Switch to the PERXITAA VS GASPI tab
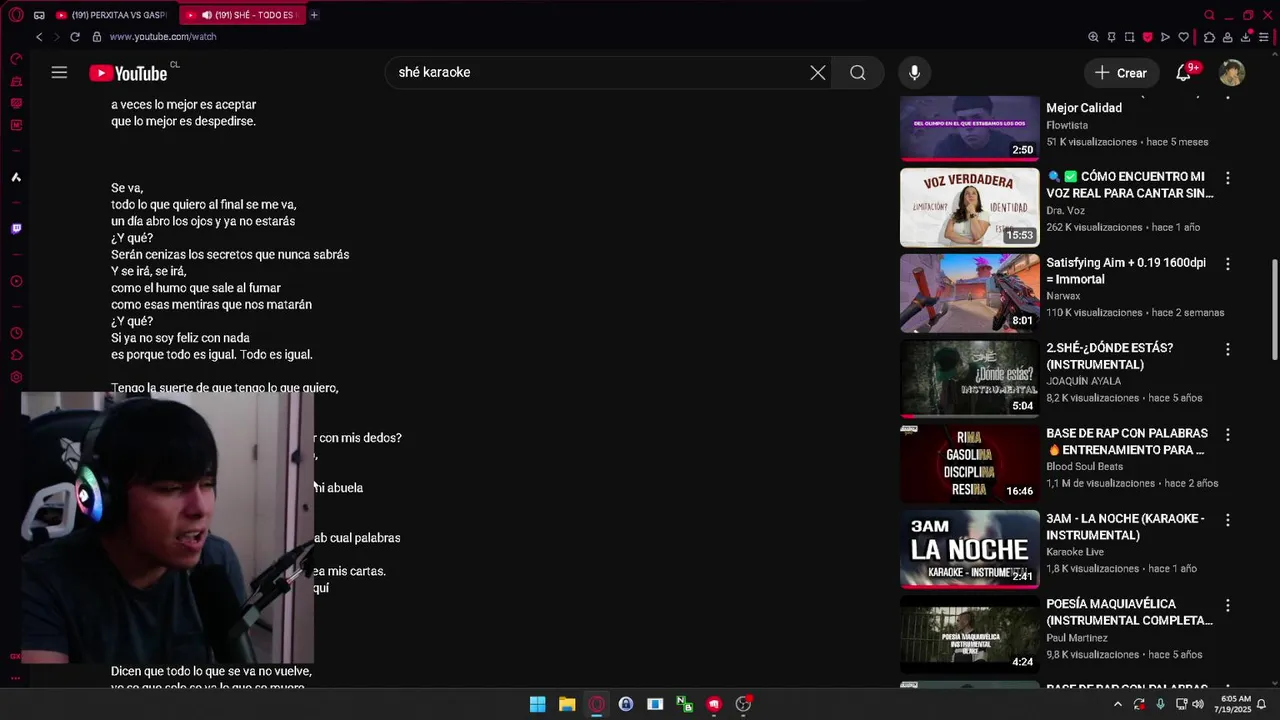This screenshot has width=1280, height=720. pyautogui.click(x=112, y=15)
